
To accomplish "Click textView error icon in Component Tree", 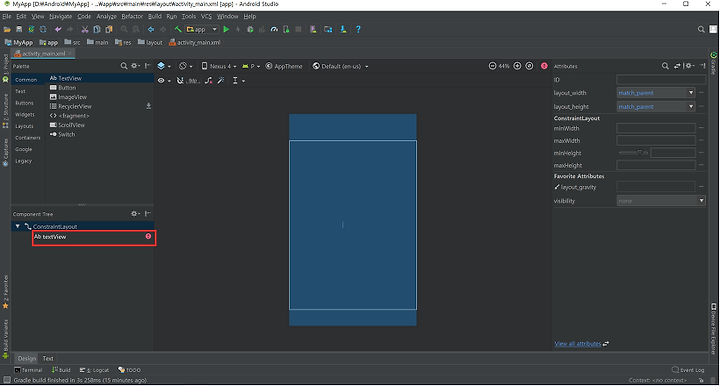I will (x=148, y=236).
